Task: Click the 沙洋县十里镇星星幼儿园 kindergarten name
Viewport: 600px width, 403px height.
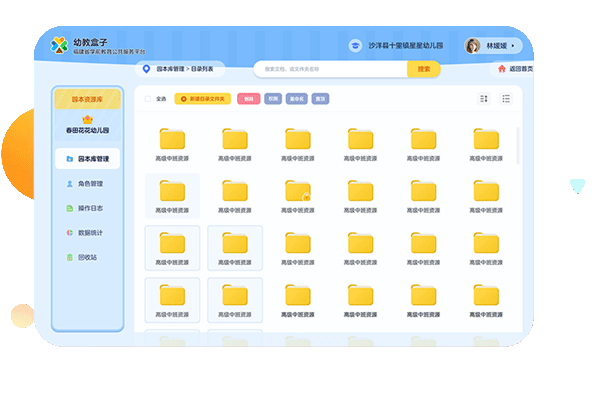Action: pos(406,46)
